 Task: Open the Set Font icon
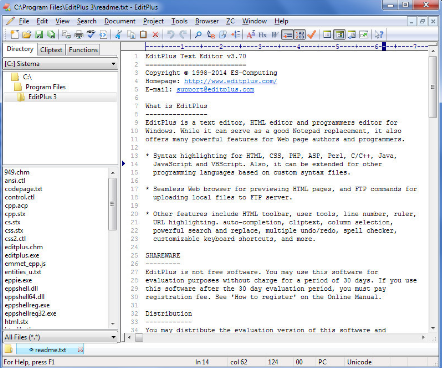251,34
